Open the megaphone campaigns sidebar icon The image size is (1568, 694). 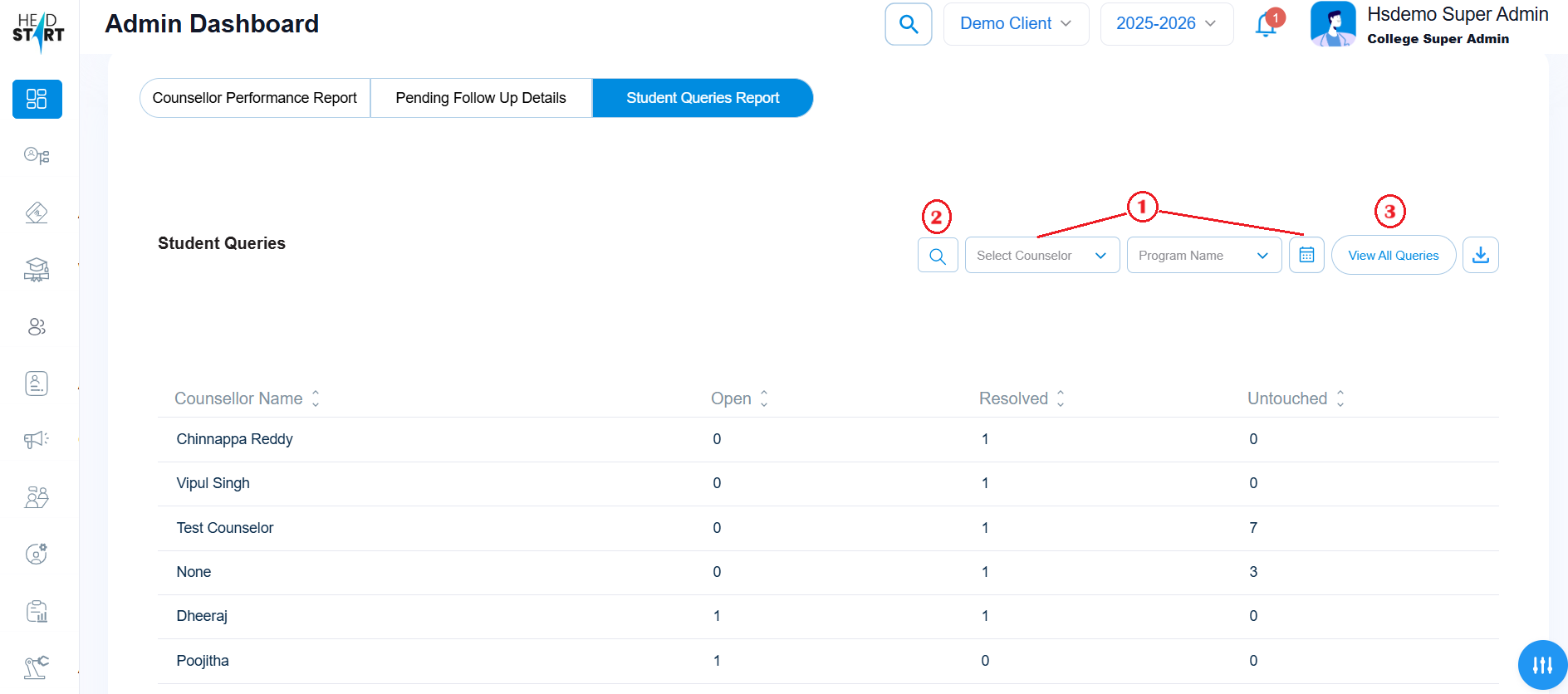click(37, 439)
